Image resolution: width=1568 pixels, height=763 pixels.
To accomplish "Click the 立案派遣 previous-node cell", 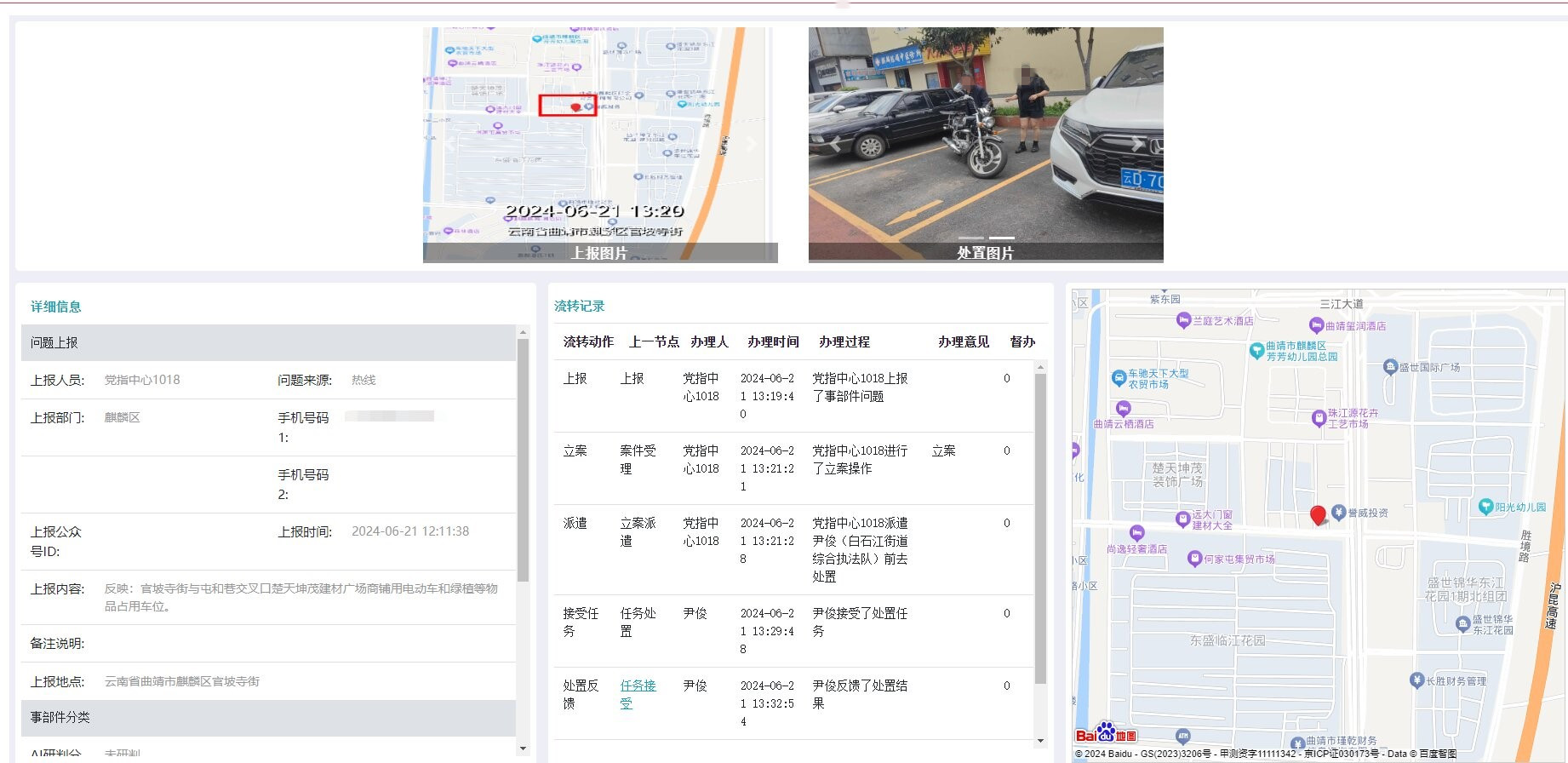I will pos(638,532).
